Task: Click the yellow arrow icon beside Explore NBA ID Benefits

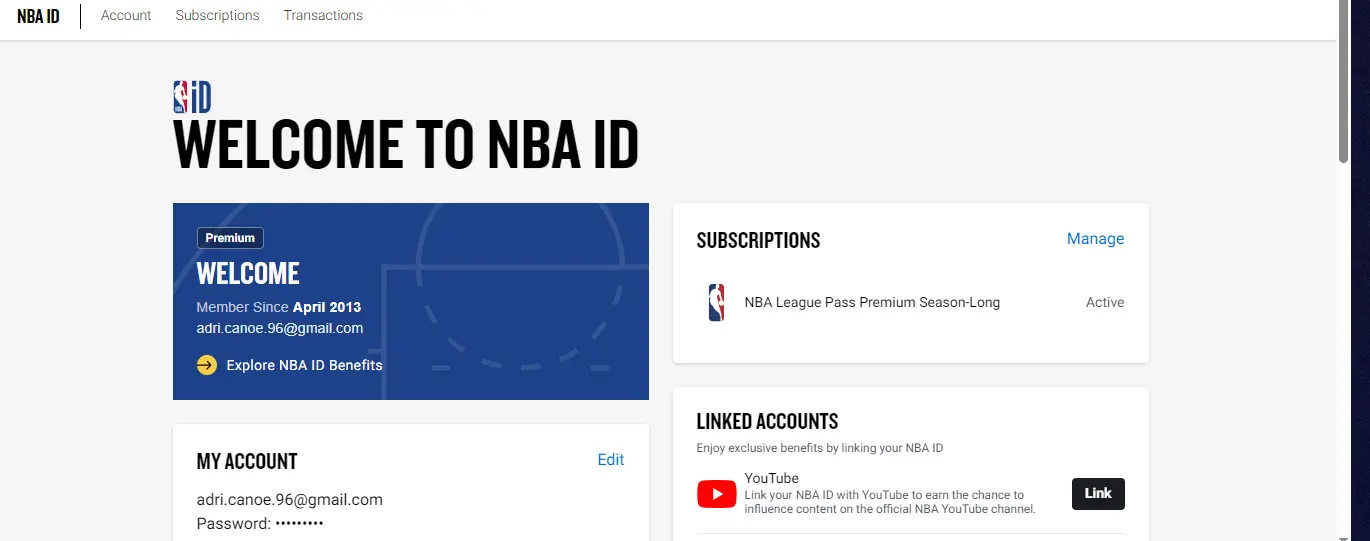Action: tap(207, 365)
